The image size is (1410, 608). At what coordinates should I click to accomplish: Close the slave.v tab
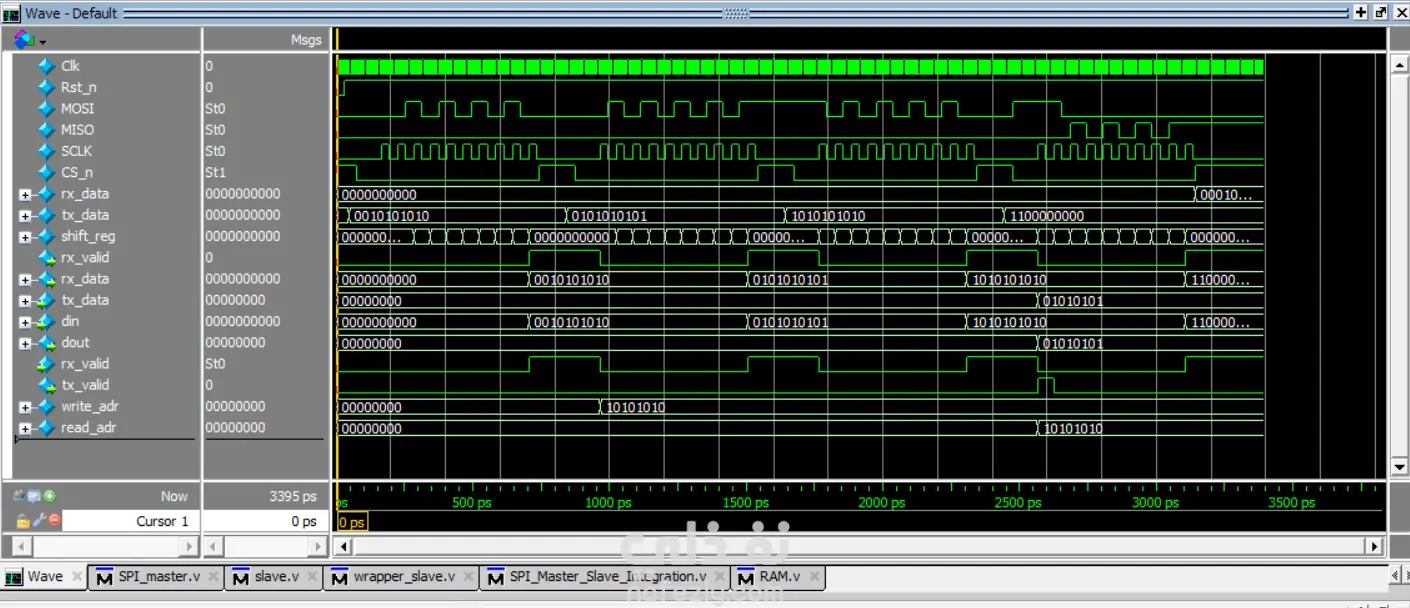click(312, 577)
